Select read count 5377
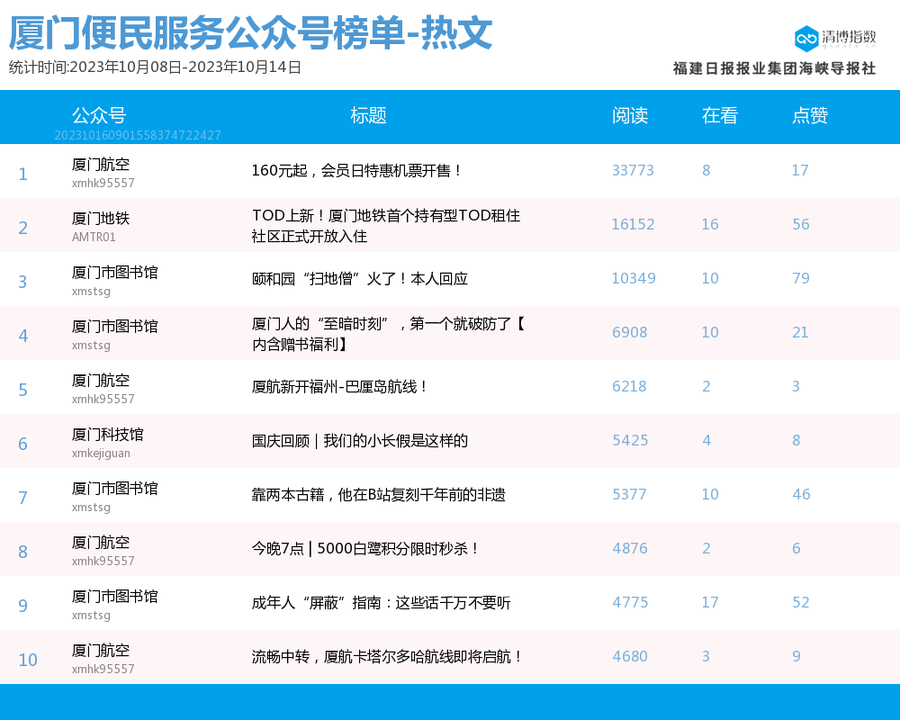Image resolution: width=900 pixels, height=720 pixels. (629, 494)
